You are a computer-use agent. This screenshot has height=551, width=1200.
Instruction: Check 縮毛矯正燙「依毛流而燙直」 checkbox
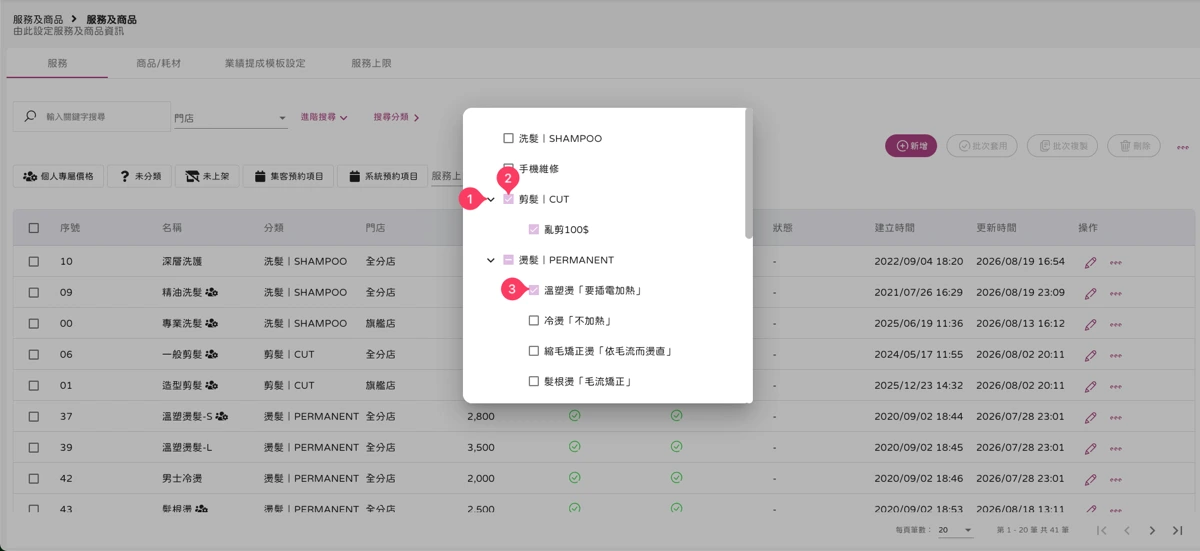(x=534, y=351)
